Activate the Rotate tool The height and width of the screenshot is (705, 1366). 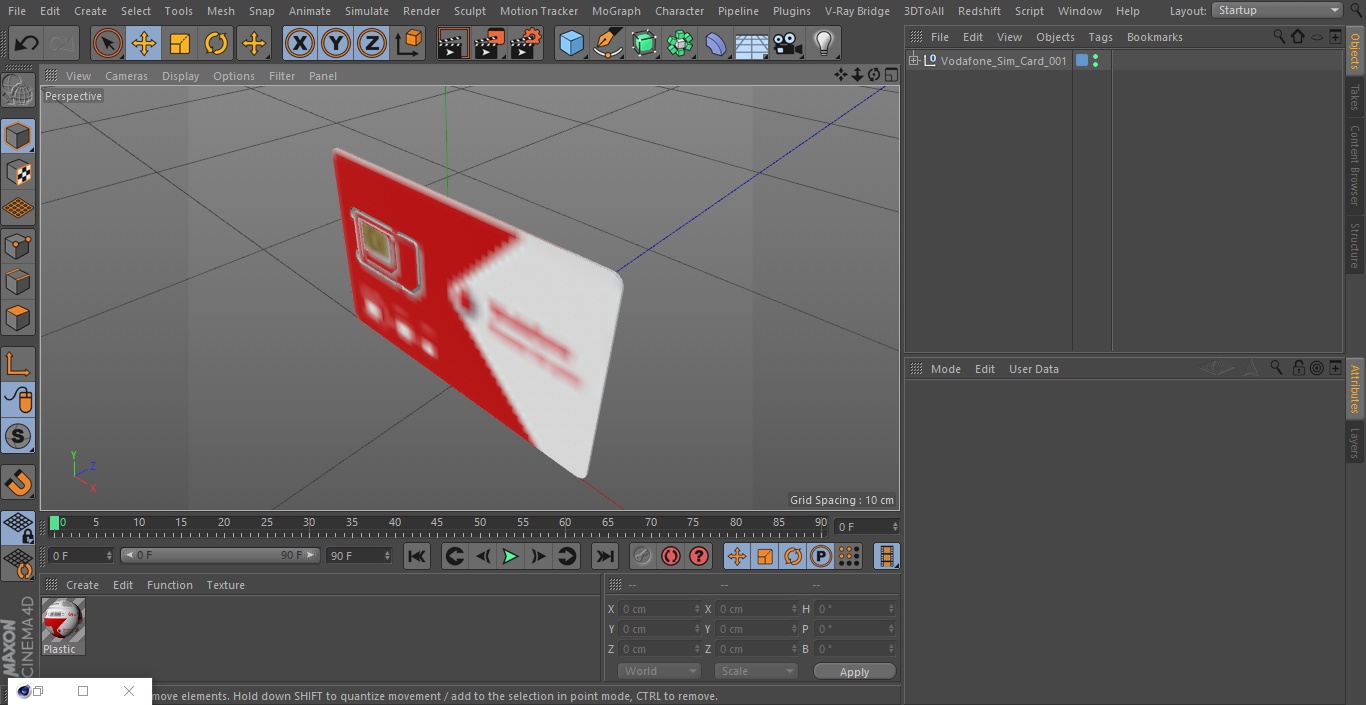[x=216, y=43]
